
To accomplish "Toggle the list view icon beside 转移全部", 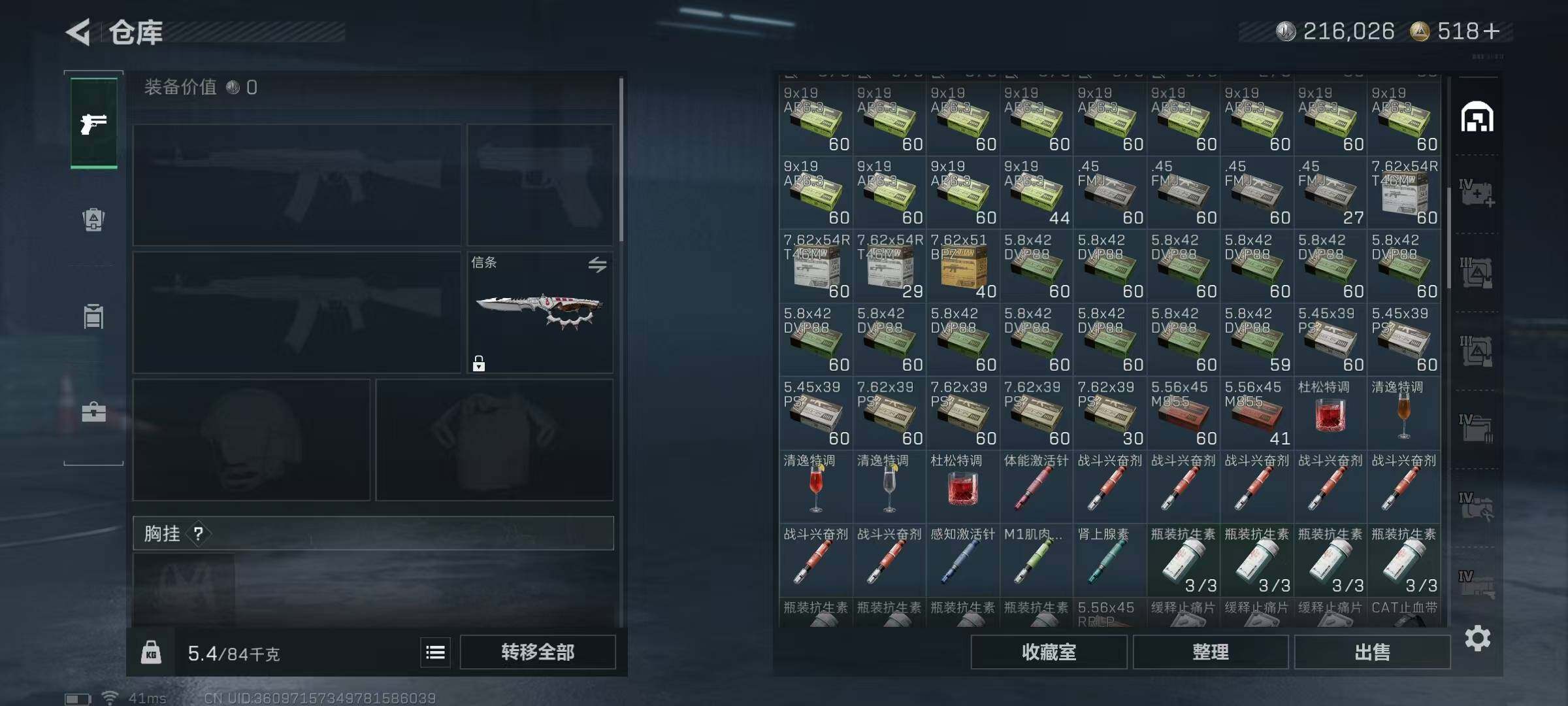I will click(435, 652).
